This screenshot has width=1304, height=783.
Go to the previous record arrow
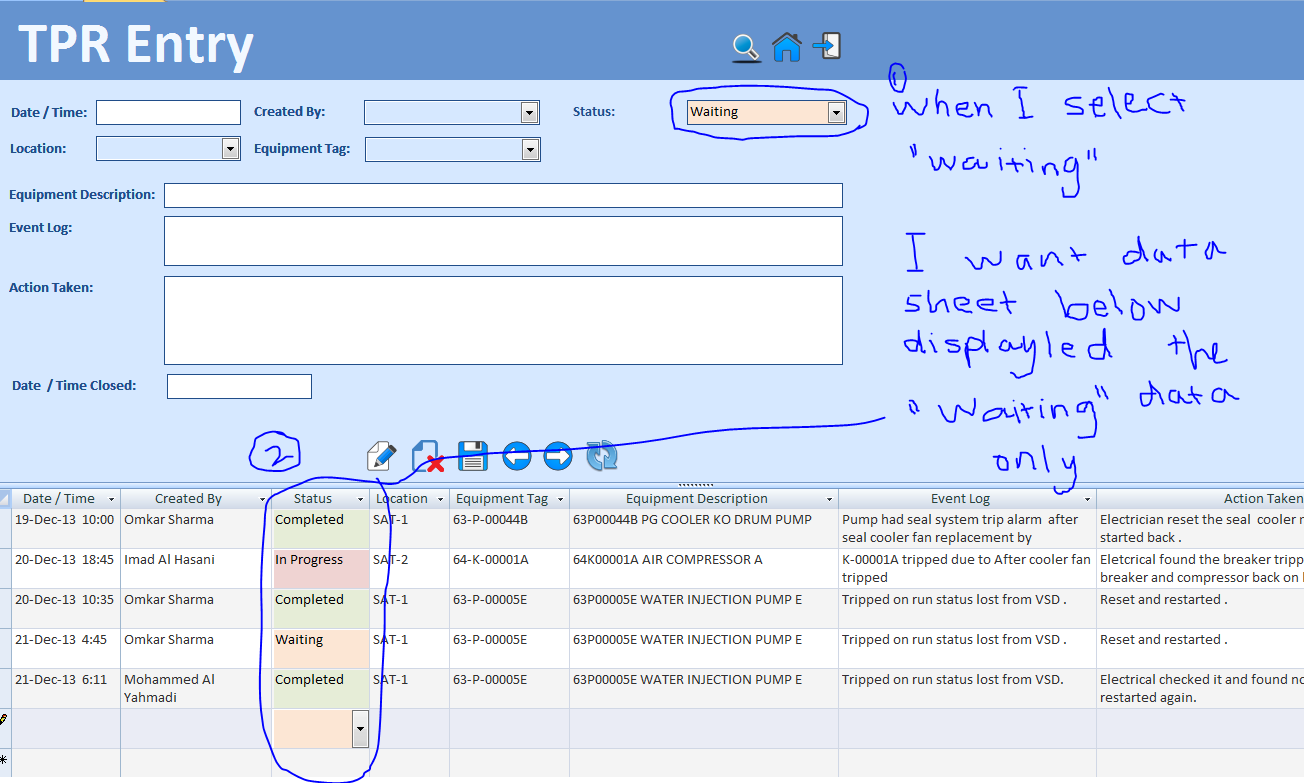(x=516, y=456)
